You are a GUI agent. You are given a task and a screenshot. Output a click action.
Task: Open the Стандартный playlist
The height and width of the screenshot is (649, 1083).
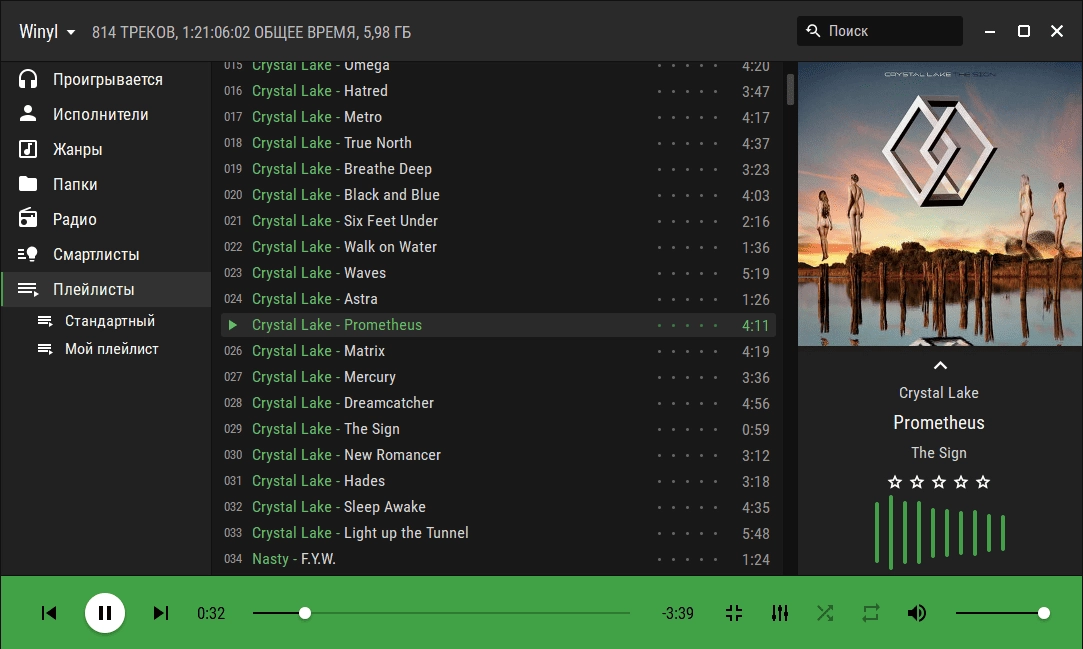(x=106, y=321)
